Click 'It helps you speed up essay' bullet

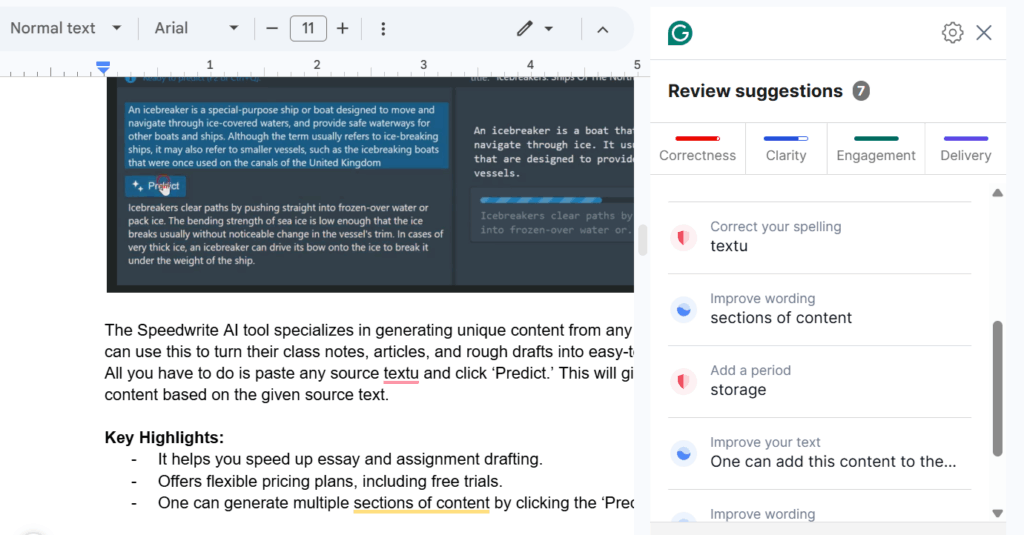350,459
